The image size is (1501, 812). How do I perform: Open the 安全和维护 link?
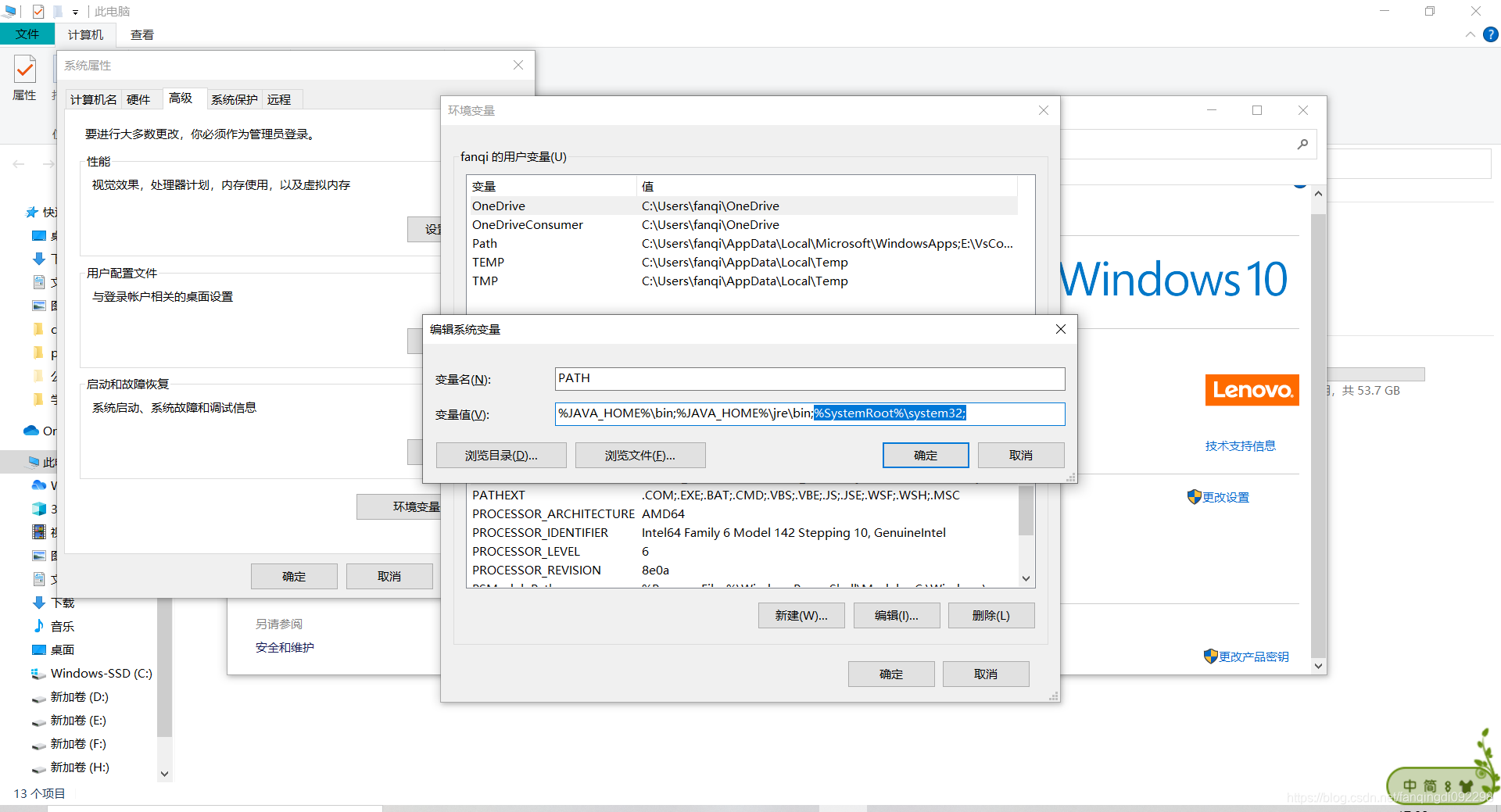tap(285, 647)
